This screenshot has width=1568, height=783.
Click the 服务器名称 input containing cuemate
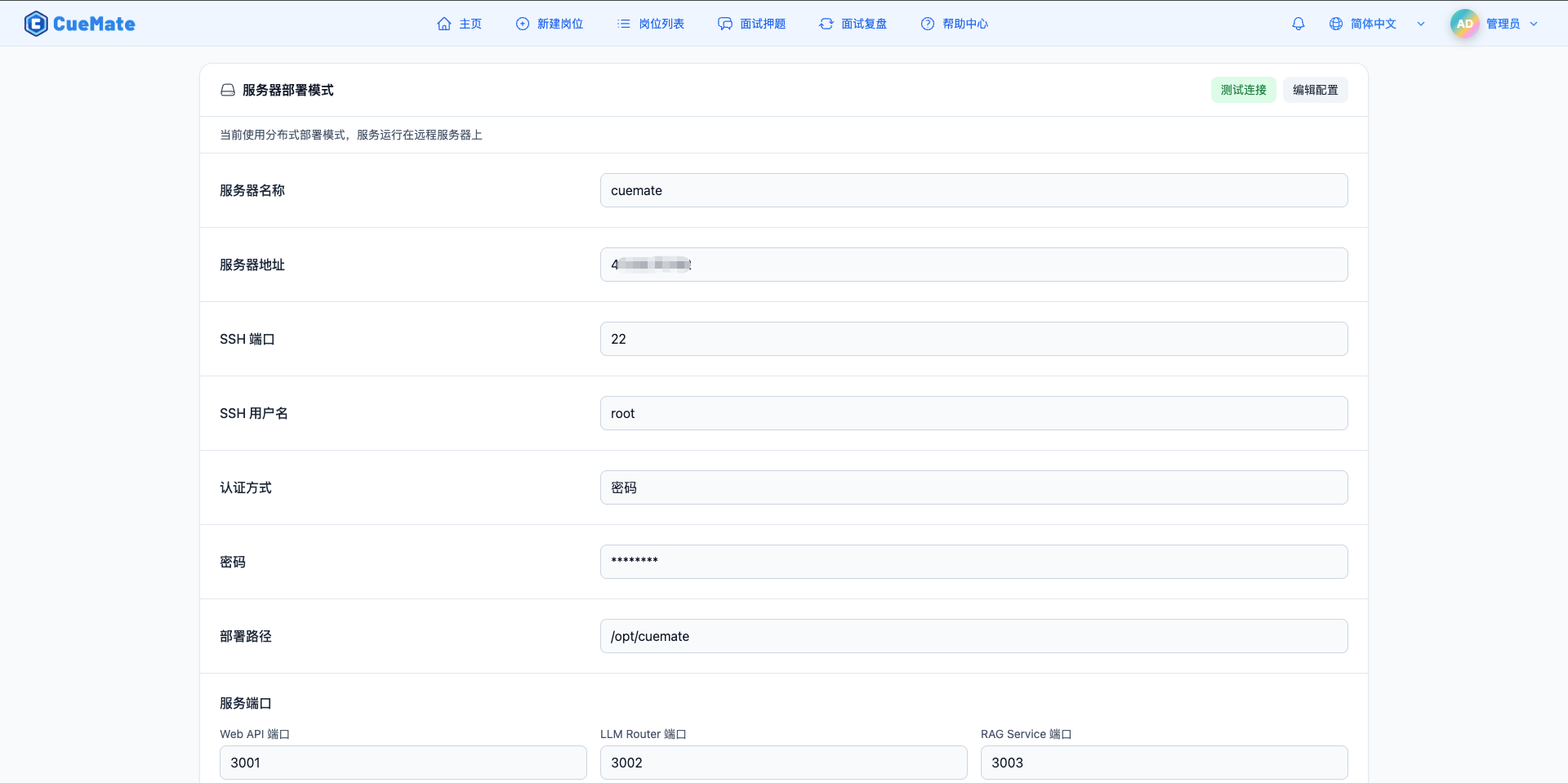[973, 190]
